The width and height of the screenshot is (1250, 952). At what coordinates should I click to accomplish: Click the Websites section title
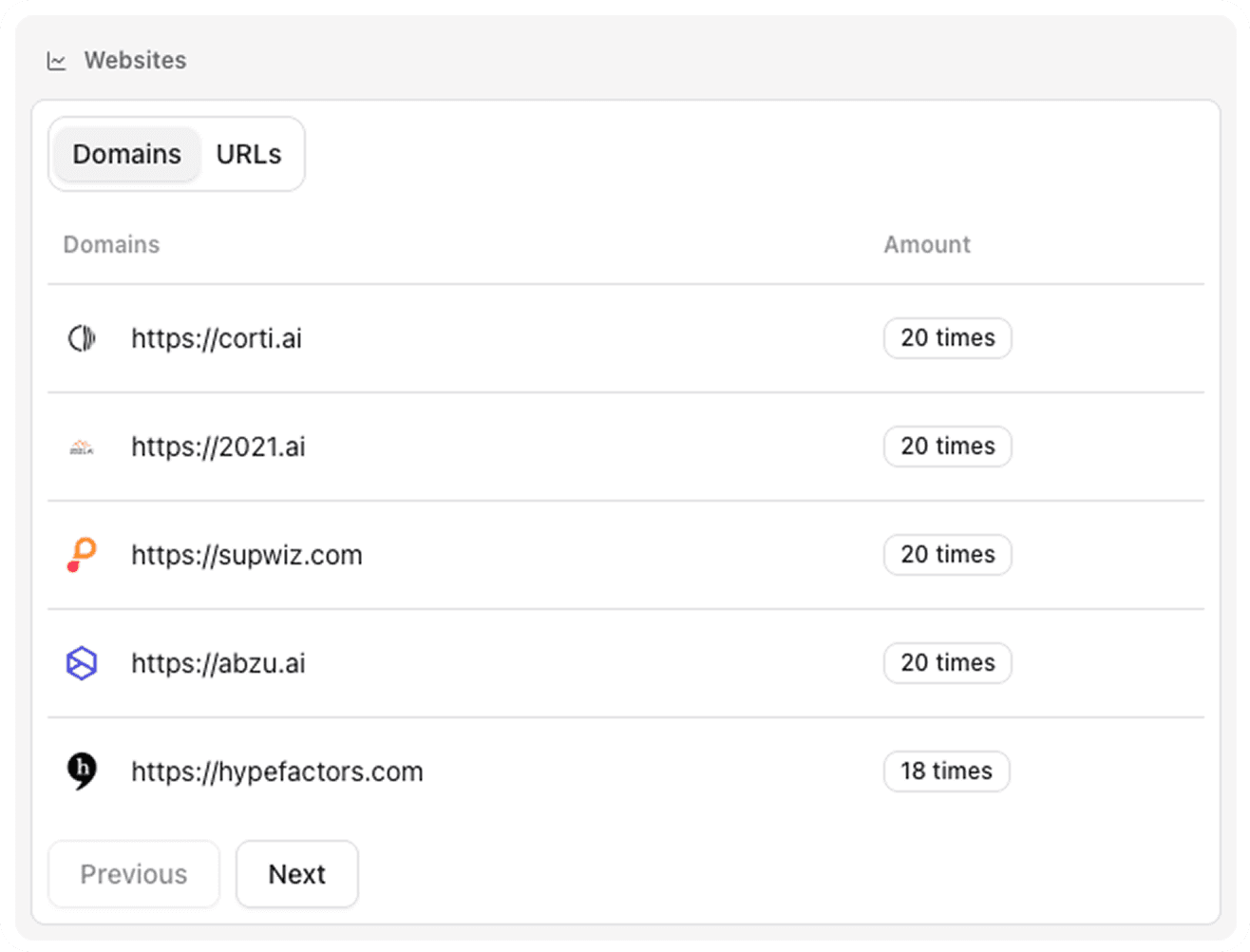135,61
